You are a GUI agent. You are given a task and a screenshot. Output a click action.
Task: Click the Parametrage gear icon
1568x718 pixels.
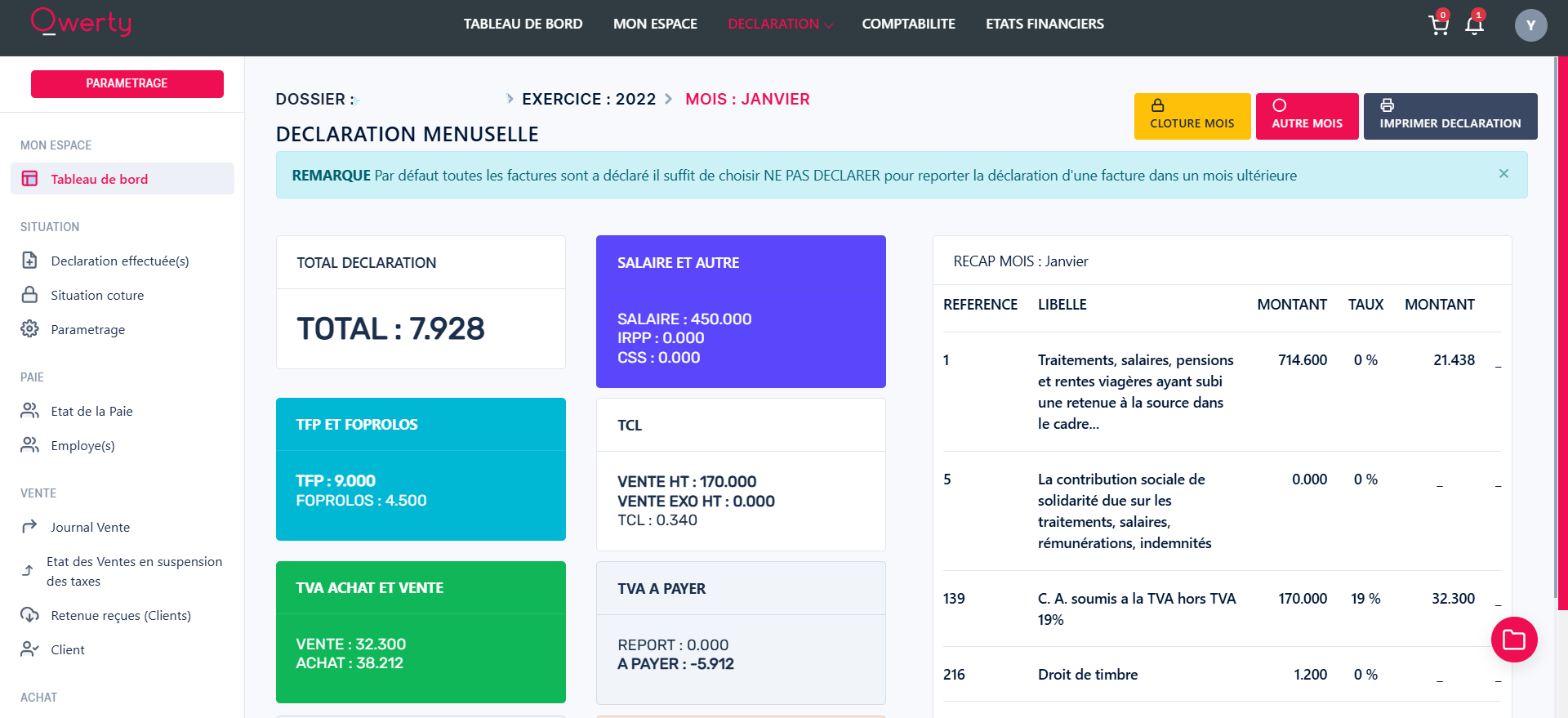click(29, 329)
